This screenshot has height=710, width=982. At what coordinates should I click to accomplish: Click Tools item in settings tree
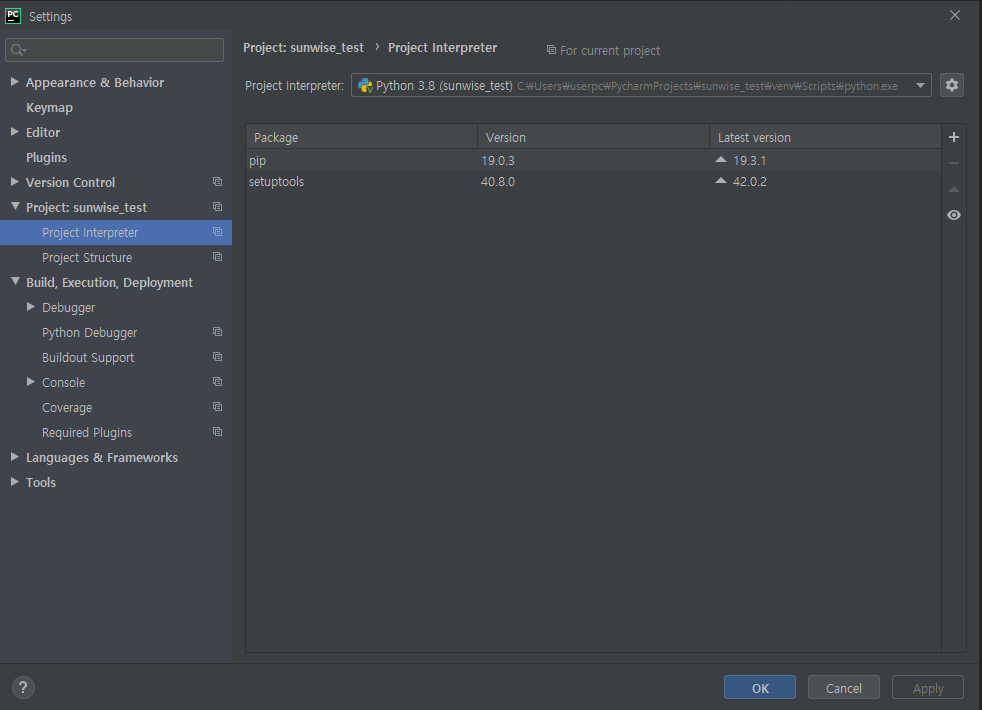41,483
